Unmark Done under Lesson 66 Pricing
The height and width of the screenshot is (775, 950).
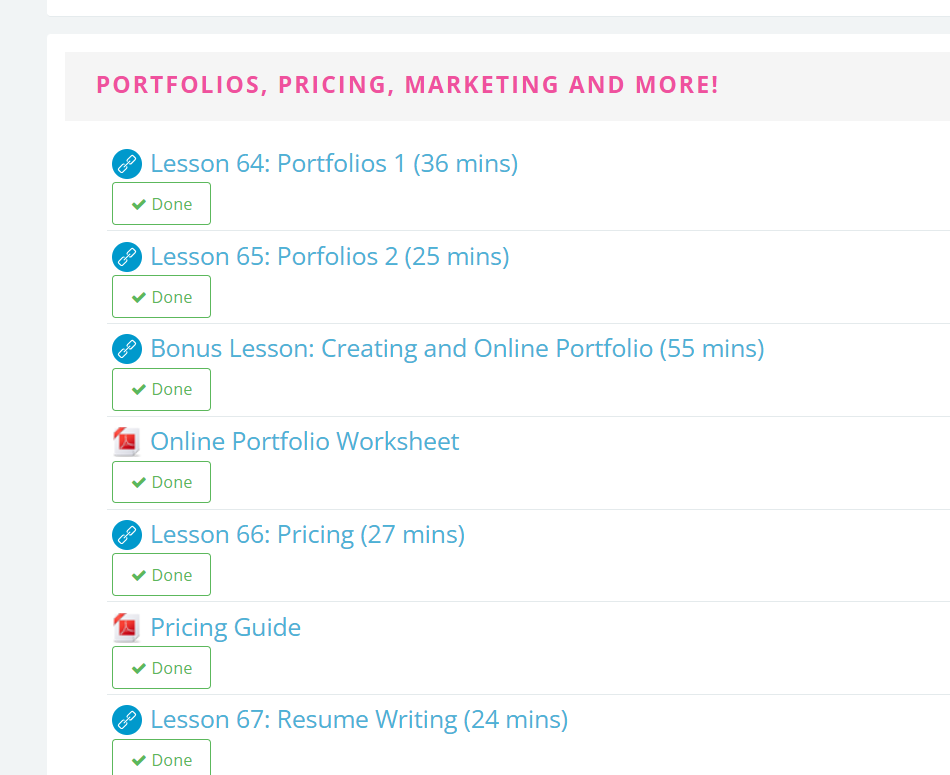161,574
